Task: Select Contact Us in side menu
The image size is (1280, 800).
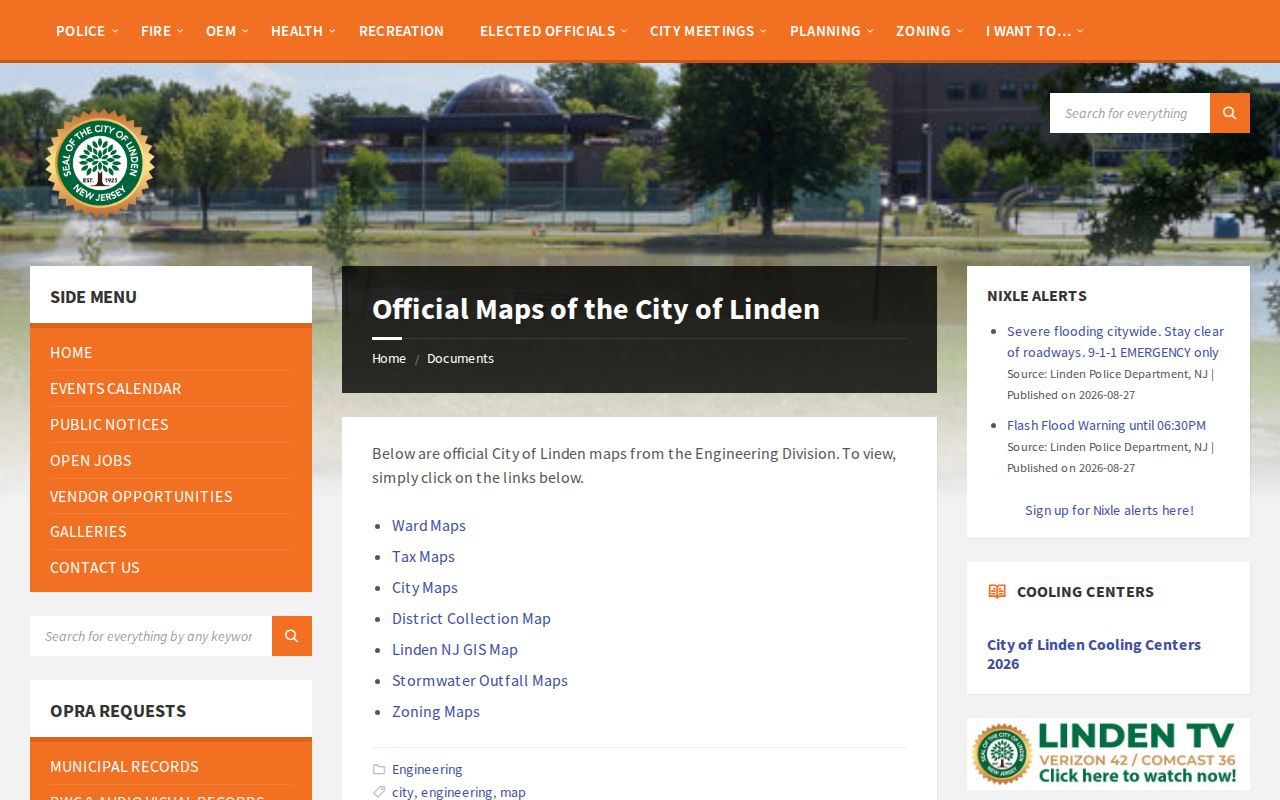Action: click(95, 568)
